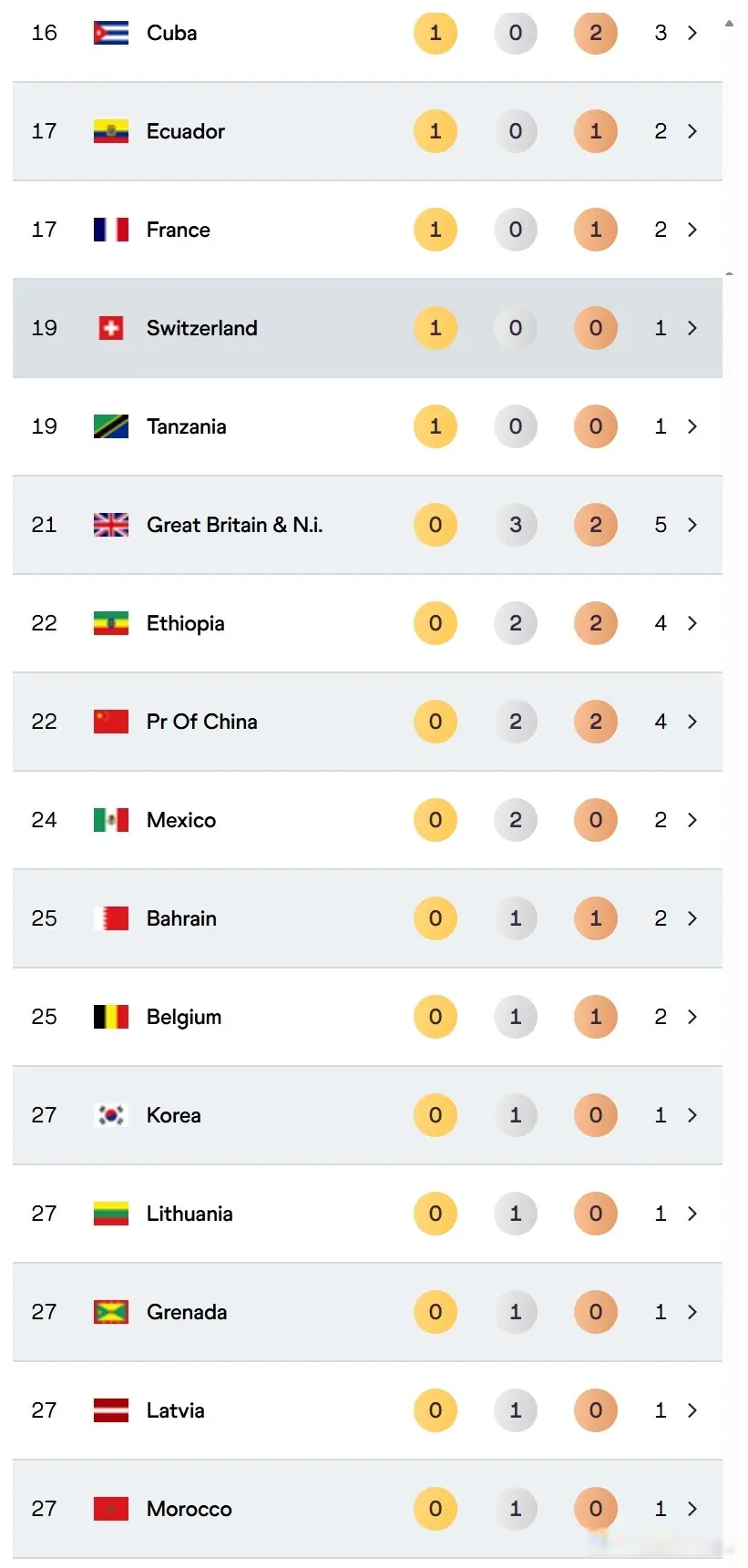This screenshot has height=1568, width=748.
Task: Click the Switzerland flag icon
Action: pos(110,328)
